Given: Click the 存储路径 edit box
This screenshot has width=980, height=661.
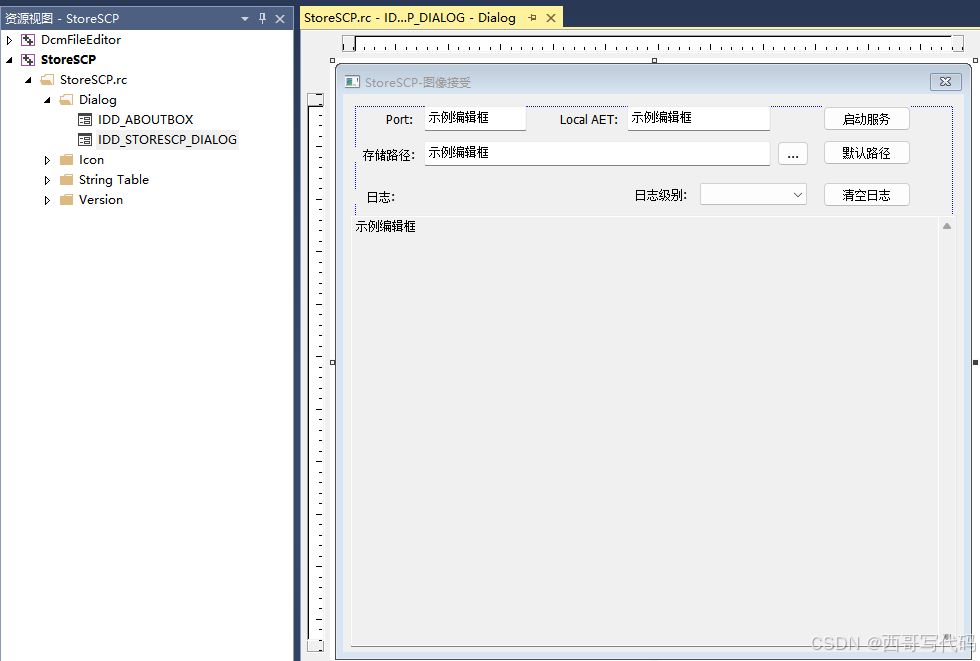Looking at the screenshot, I should (x=597, y=153).
